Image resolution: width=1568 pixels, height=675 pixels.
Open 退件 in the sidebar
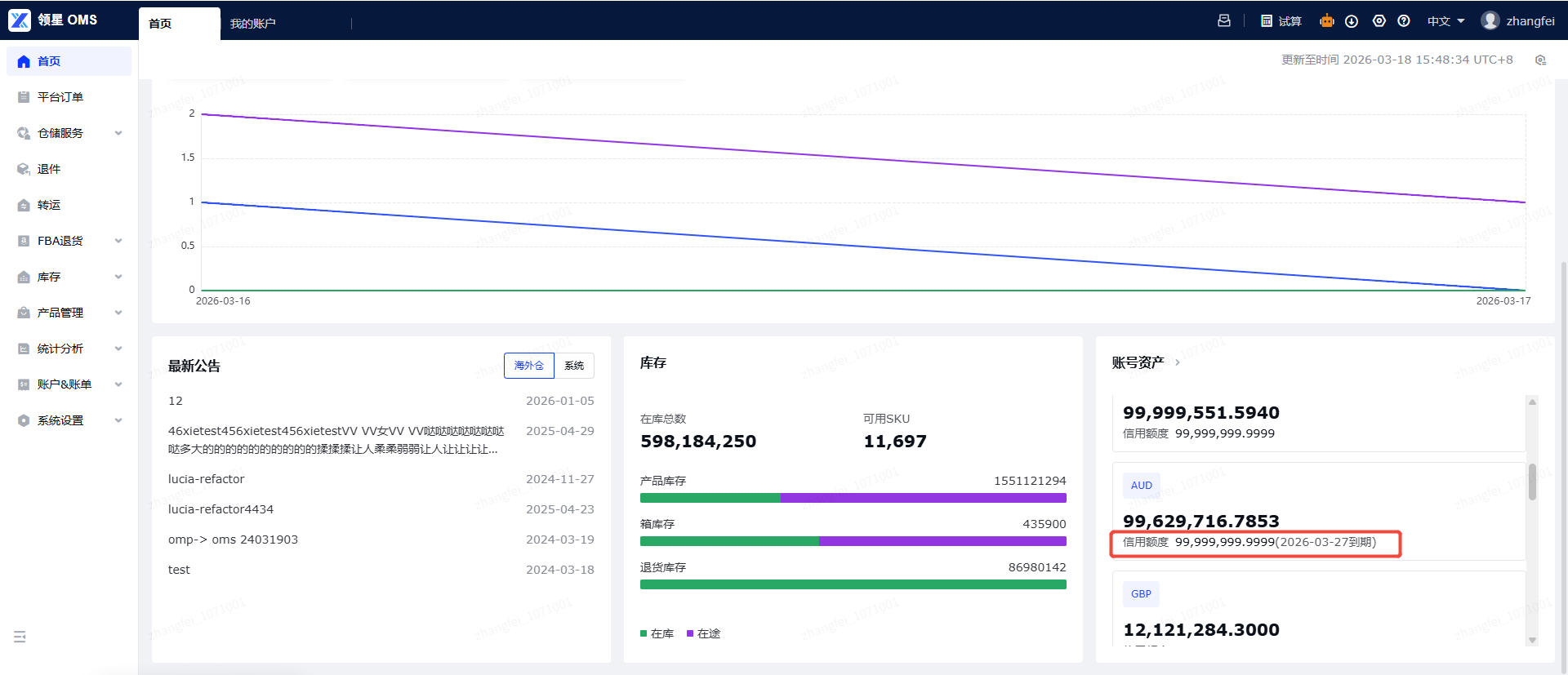tap(69, 169)
